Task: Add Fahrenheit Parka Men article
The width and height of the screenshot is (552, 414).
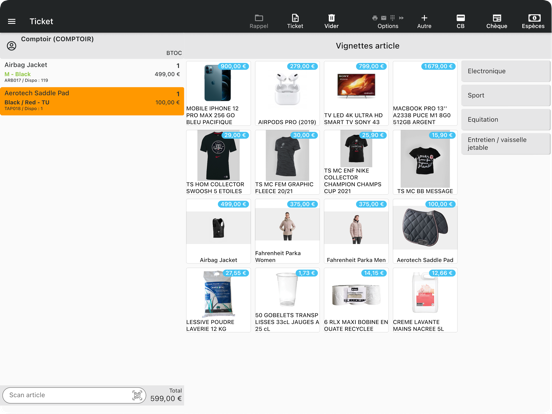Action: coord(356,231)
